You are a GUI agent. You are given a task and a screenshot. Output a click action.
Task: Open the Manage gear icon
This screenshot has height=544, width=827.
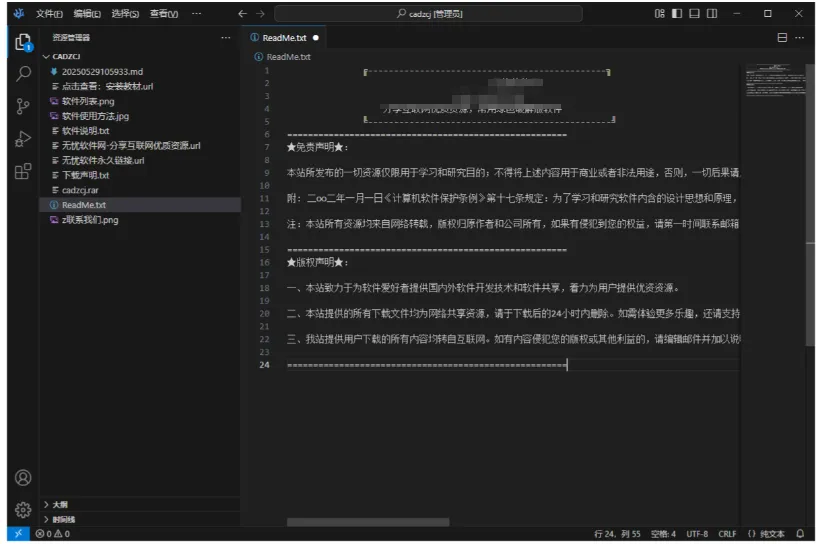tap(23, 509)
